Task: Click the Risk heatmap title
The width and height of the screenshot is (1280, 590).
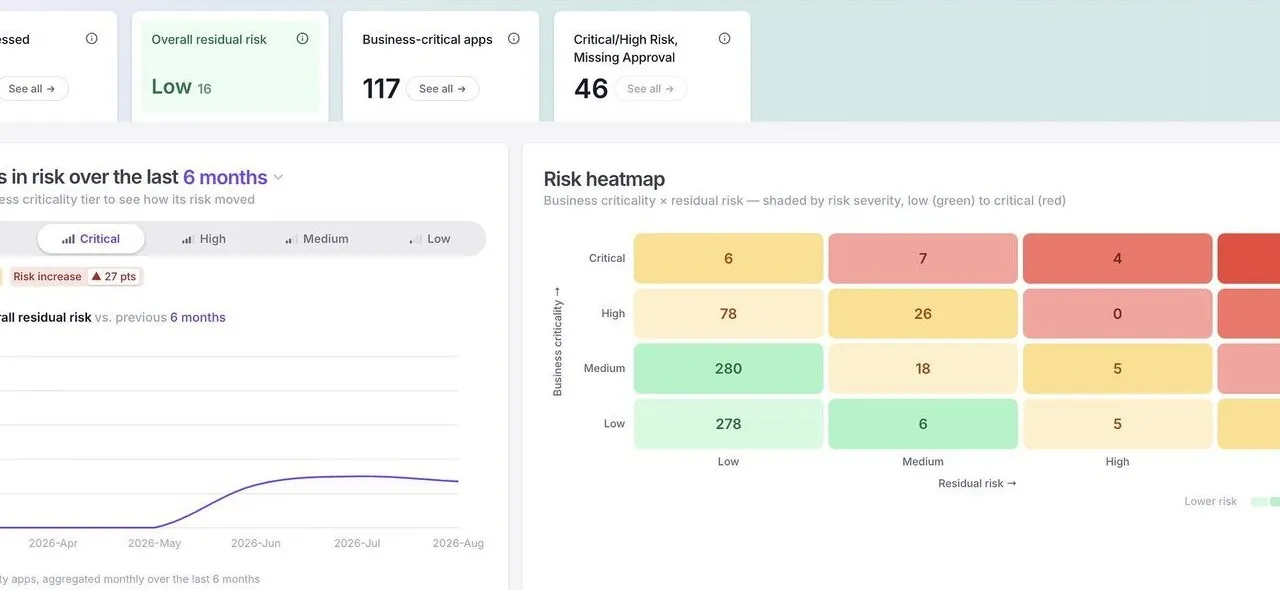Action: [604, 179]
